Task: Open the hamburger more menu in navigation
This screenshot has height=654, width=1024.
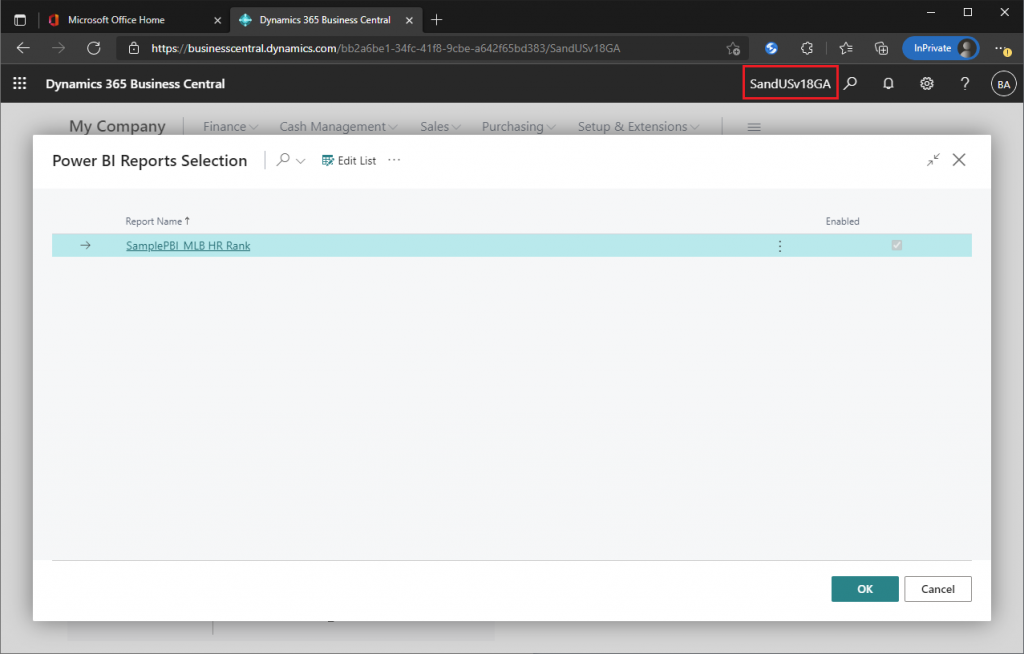Action: [x=754, y=127]
